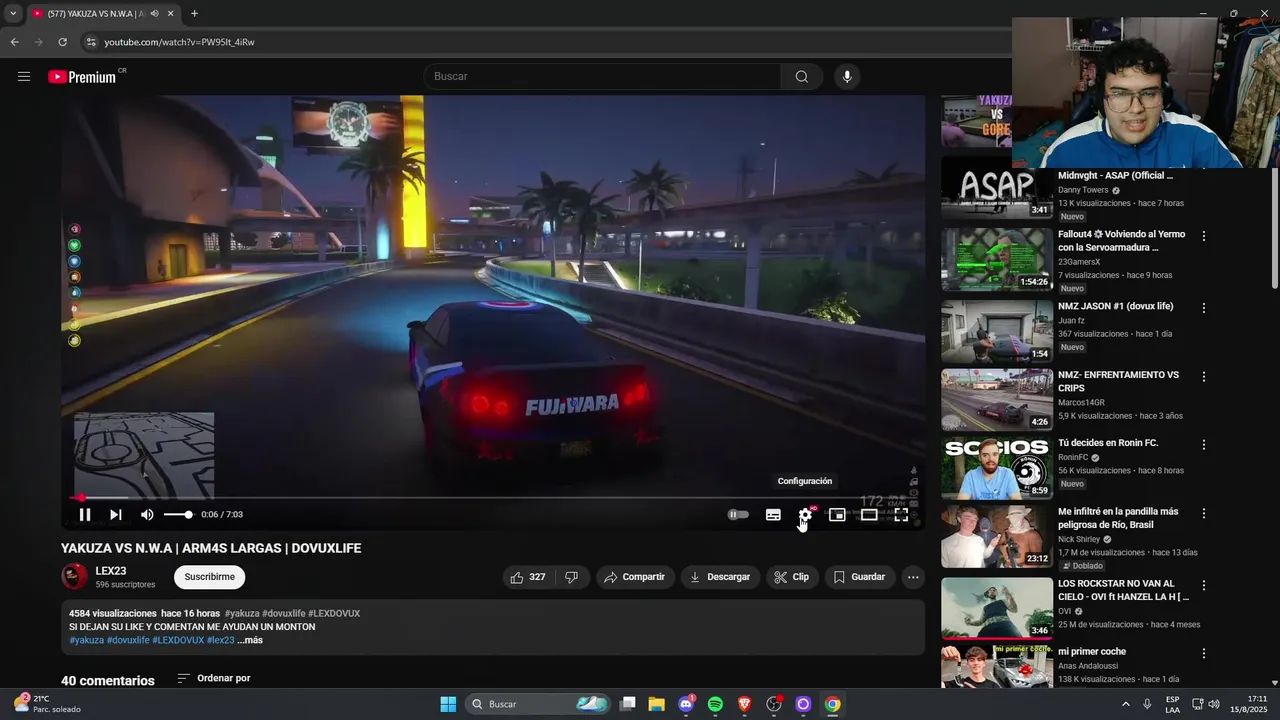Skip to the next video
This screenshot has height=720, width=1280.
pyautogui.click(x=116, y=515)
